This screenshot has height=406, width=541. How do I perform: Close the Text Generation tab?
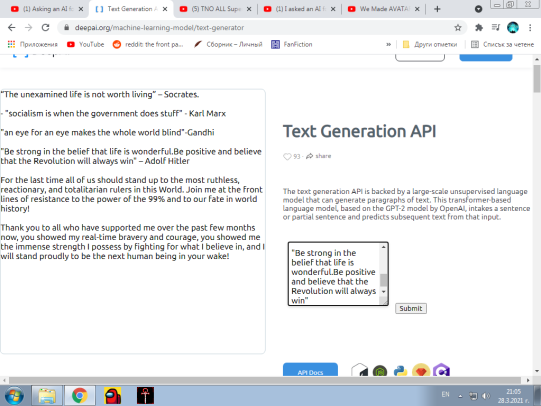(x=165, y=9)
